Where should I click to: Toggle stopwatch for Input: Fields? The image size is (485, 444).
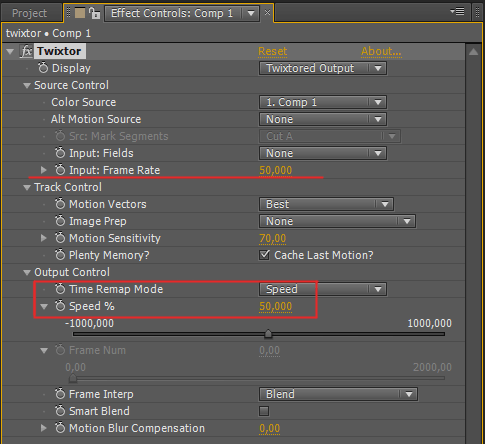point(60,153)
